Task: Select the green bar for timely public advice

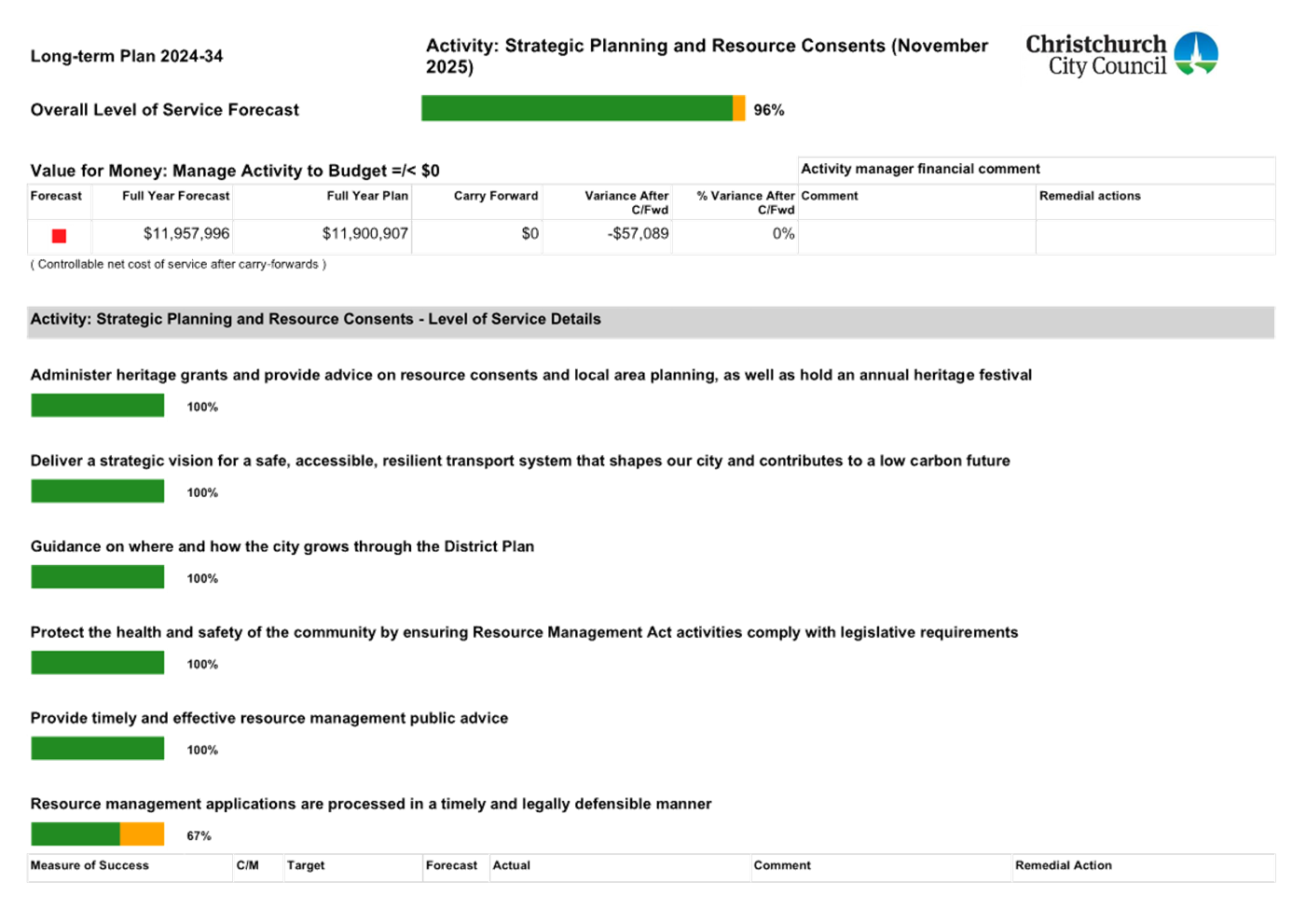Action: 98,749
